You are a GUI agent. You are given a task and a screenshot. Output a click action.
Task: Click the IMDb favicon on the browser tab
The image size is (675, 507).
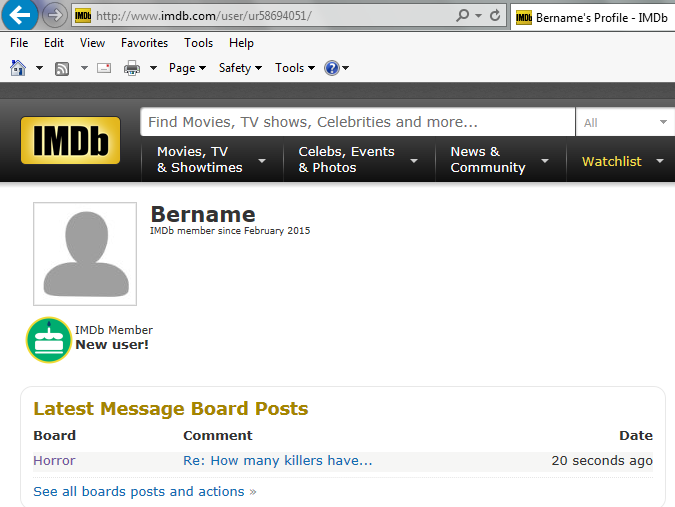tap(523, 17)
